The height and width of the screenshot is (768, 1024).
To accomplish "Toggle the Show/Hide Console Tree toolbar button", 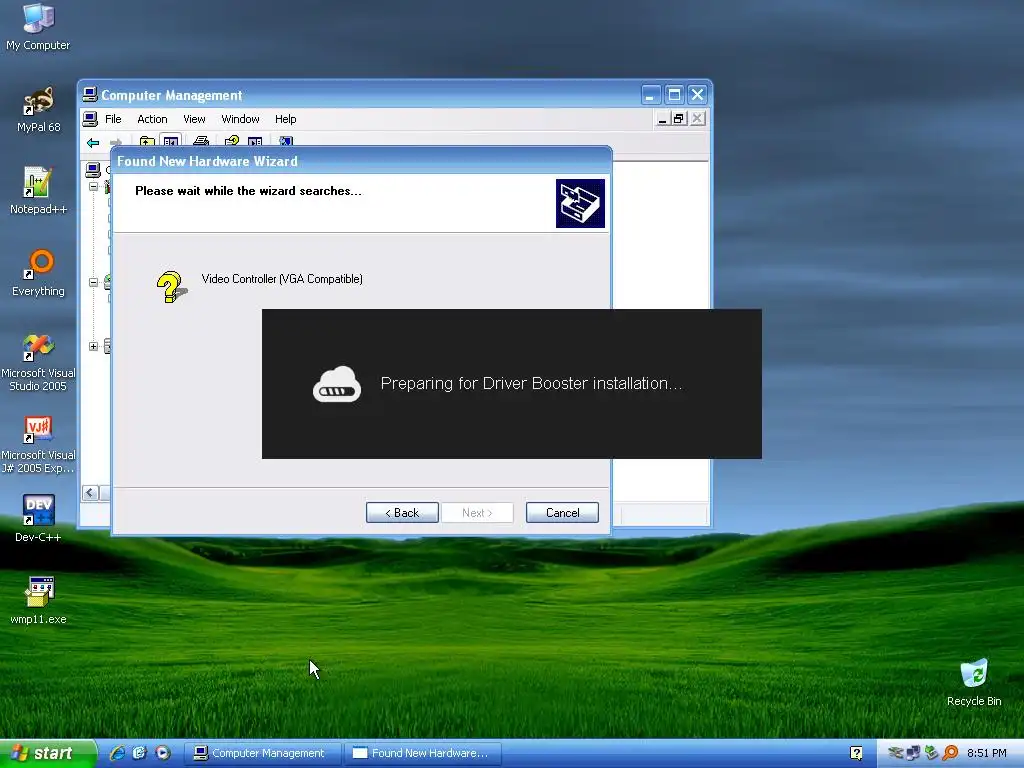I will [x=170, y=141].
